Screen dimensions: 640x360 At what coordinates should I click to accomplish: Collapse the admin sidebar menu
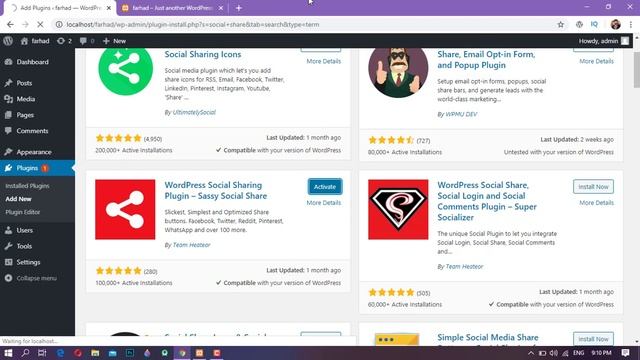click(31, 278)
